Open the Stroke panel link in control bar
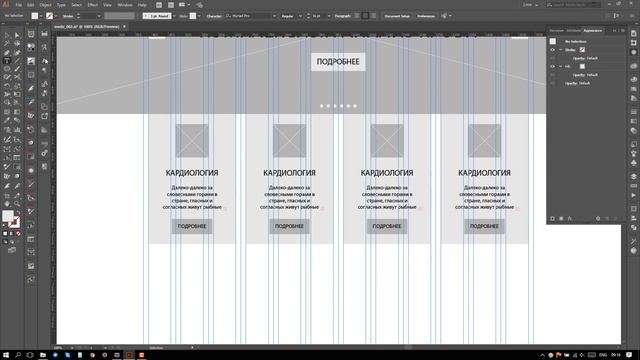This screenshot has height=360, width=640. (x=68, y=16)
